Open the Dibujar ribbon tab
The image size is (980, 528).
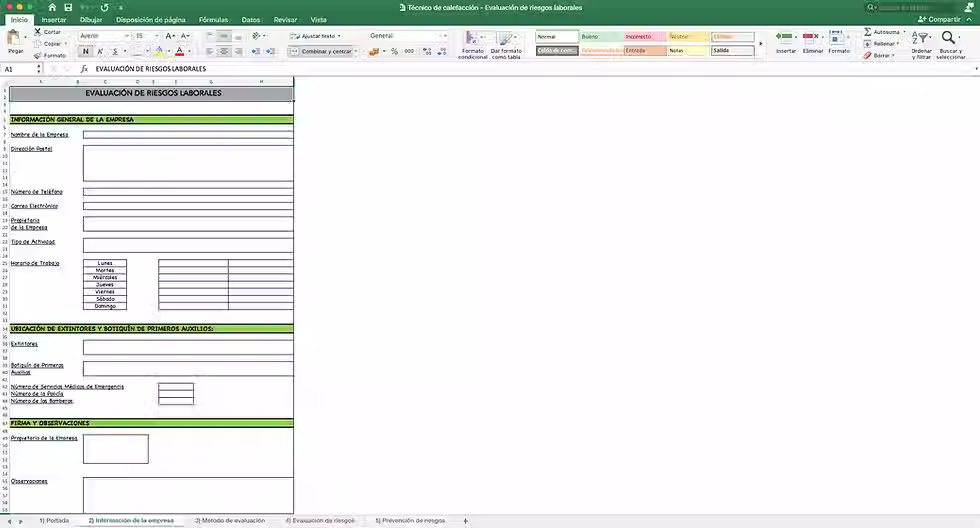[91, 20]
